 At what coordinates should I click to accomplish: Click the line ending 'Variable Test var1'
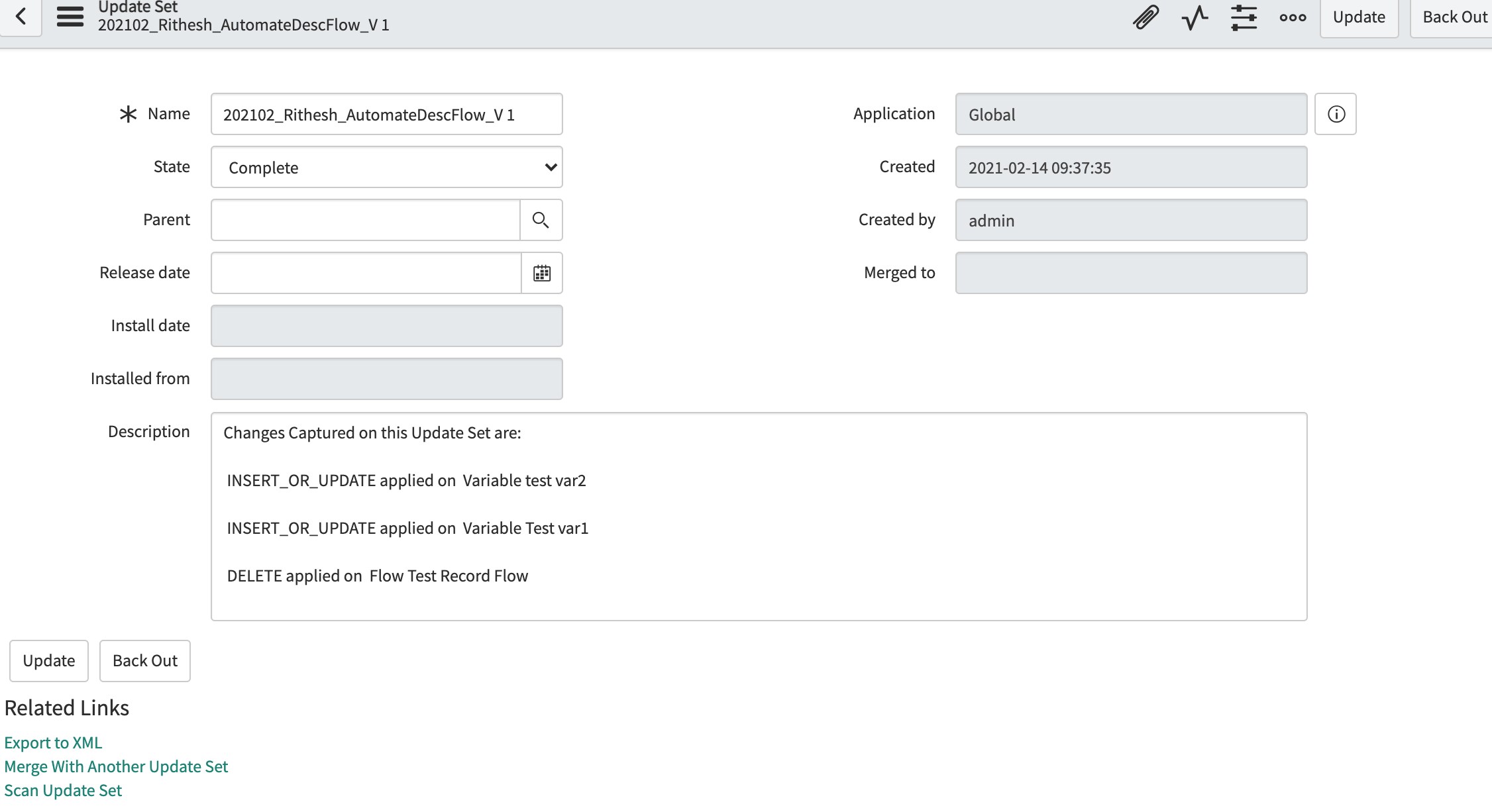(x=407, y=529)
